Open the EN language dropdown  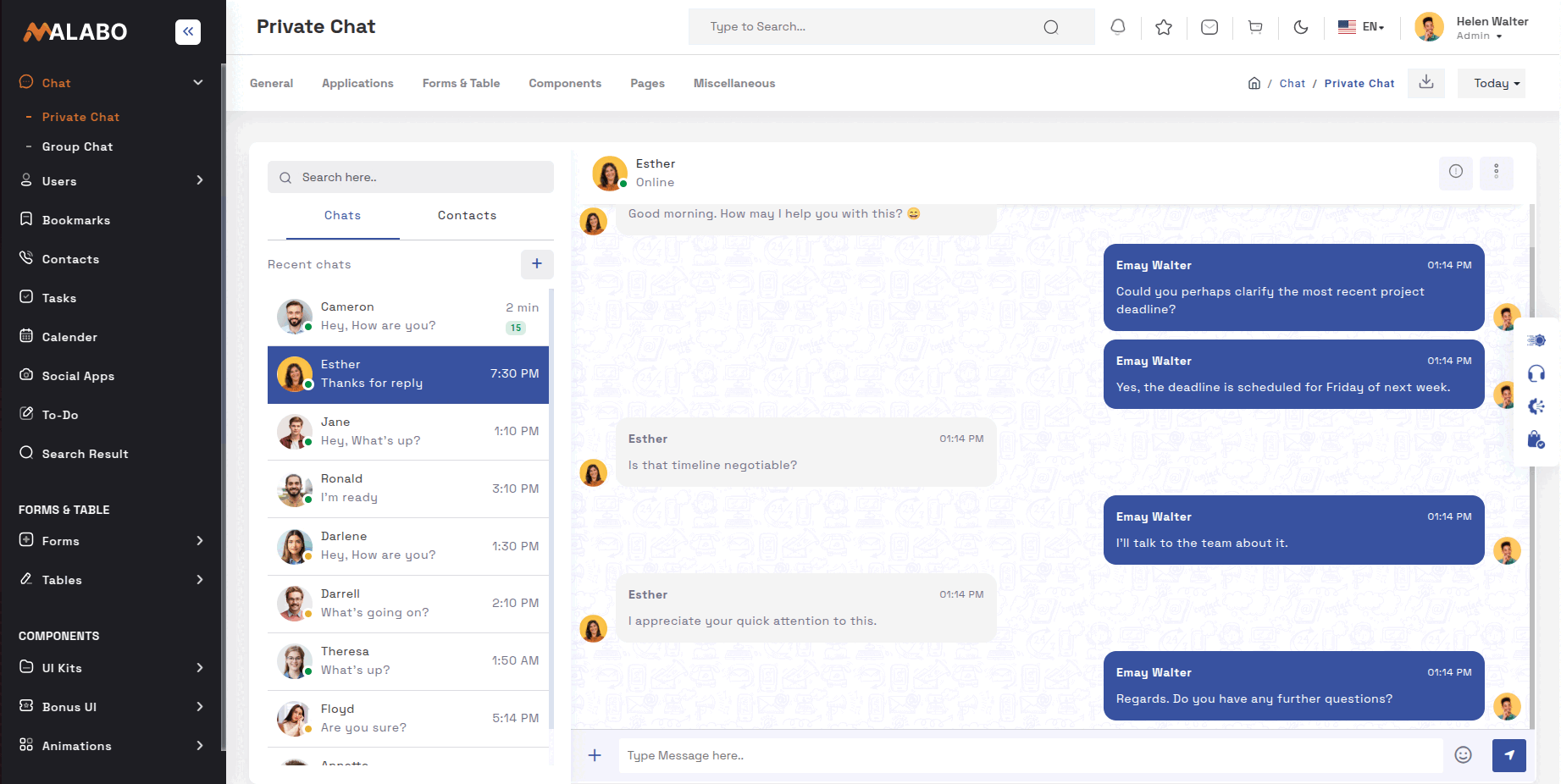point(1361,27)
